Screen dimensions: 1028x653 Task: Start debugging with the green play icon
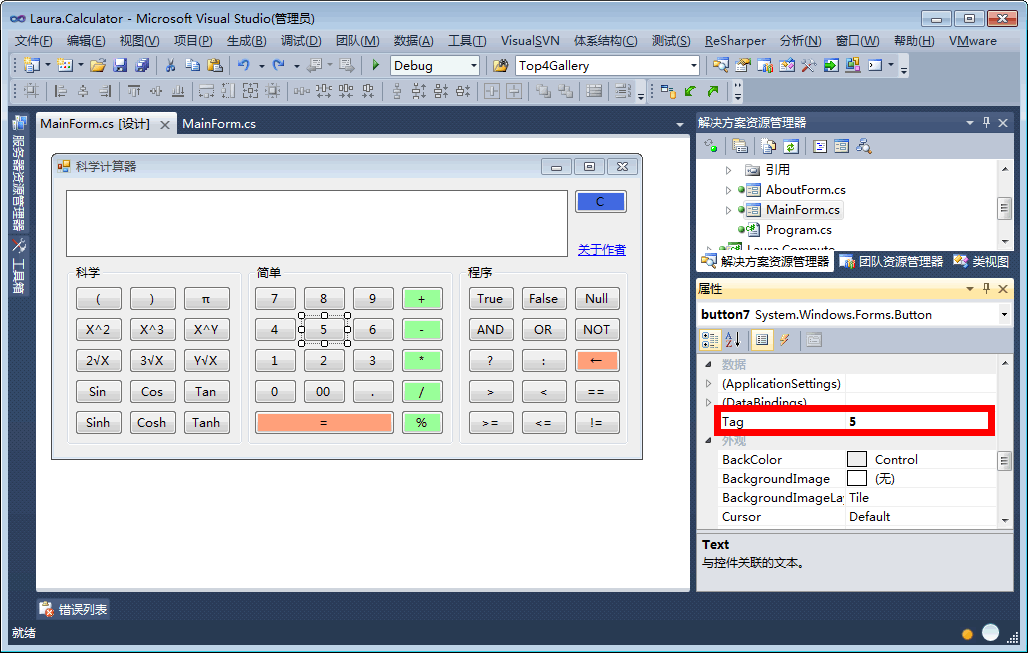376,66
